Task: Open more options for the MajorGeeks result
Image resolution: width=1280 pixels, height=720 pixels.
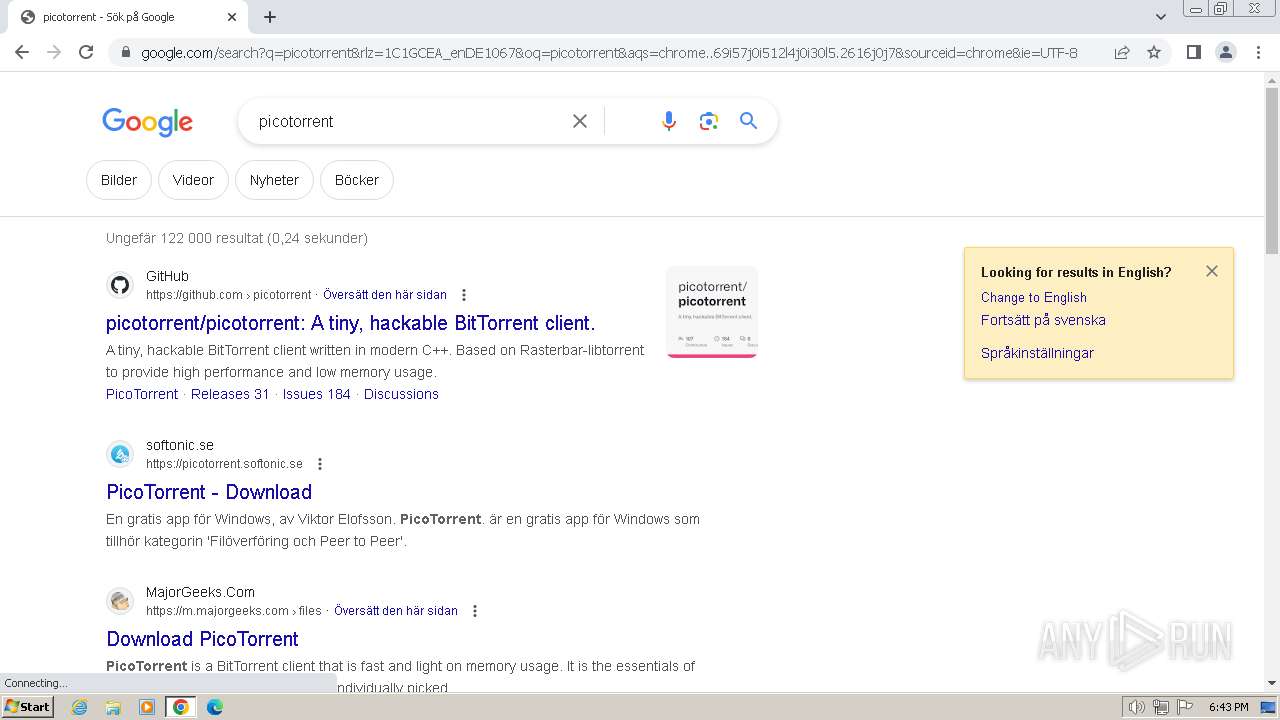Action: 475,611
